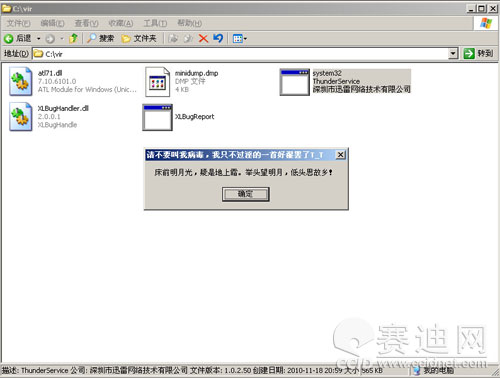Select the XLBugHandler.dll file icon

21,116
